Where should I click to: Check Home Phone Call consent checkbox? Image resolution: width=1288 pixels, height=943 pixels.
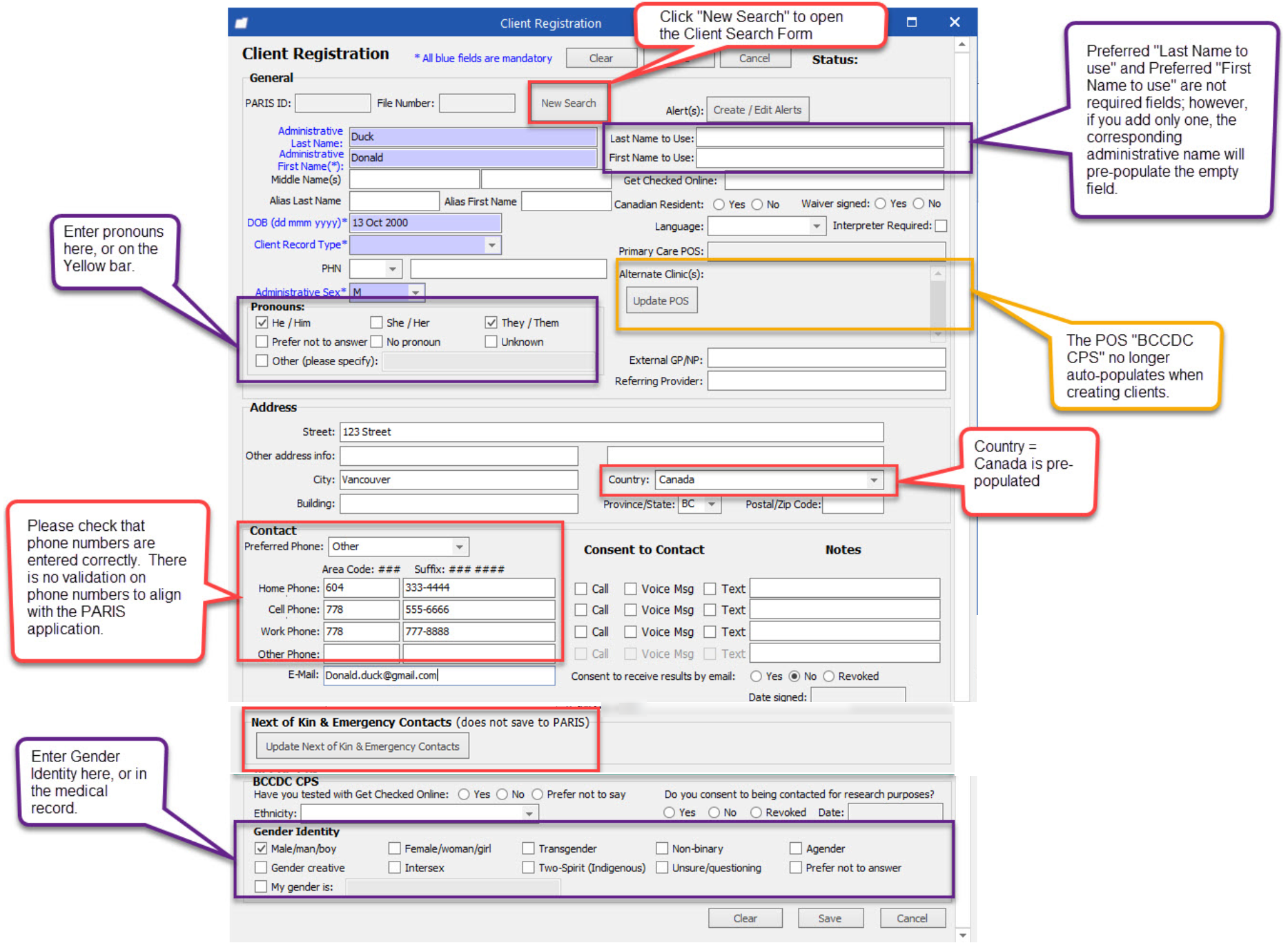580,589
